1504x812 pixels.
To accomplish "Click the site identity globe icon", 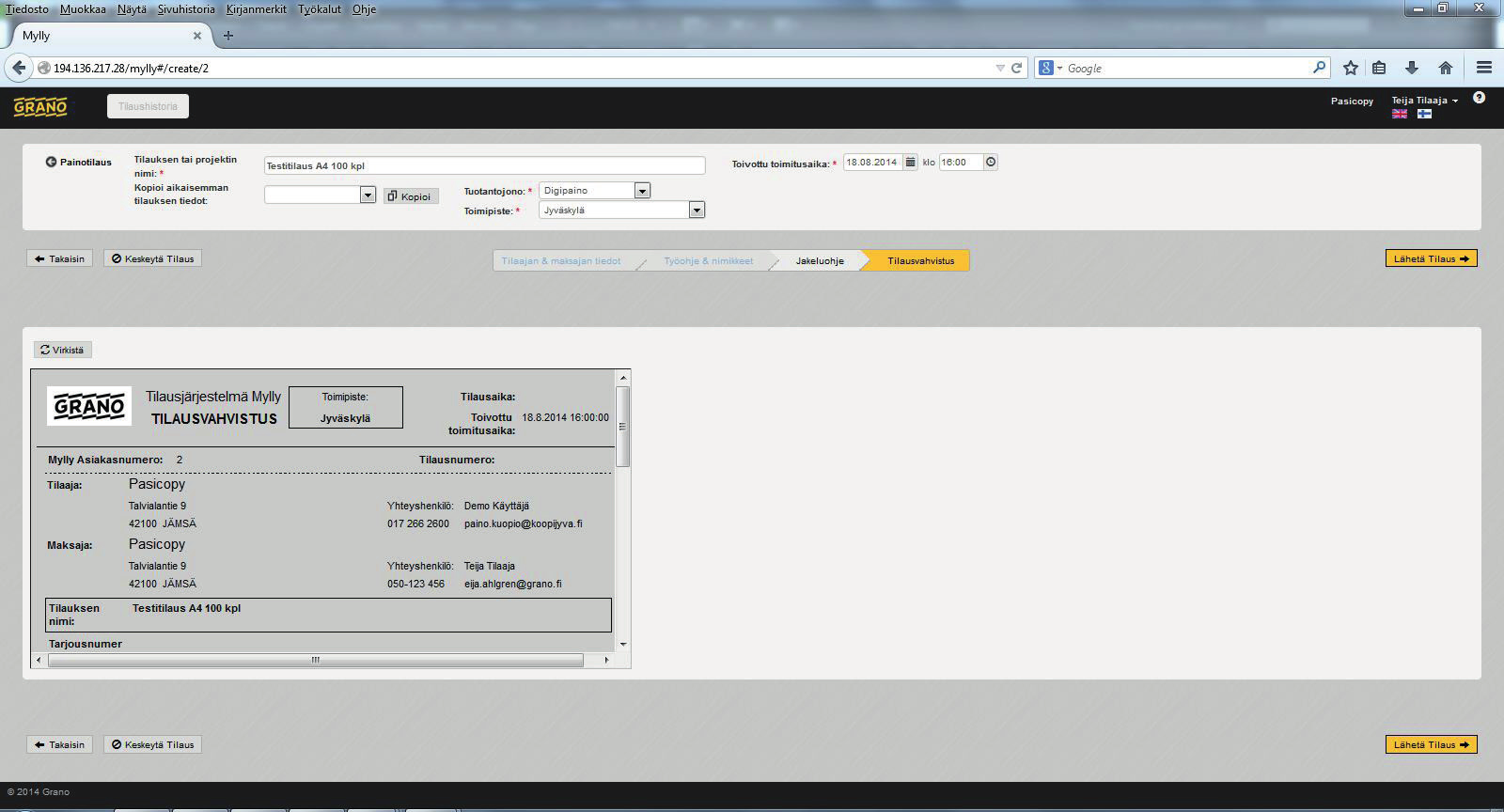I will [43, 68].
